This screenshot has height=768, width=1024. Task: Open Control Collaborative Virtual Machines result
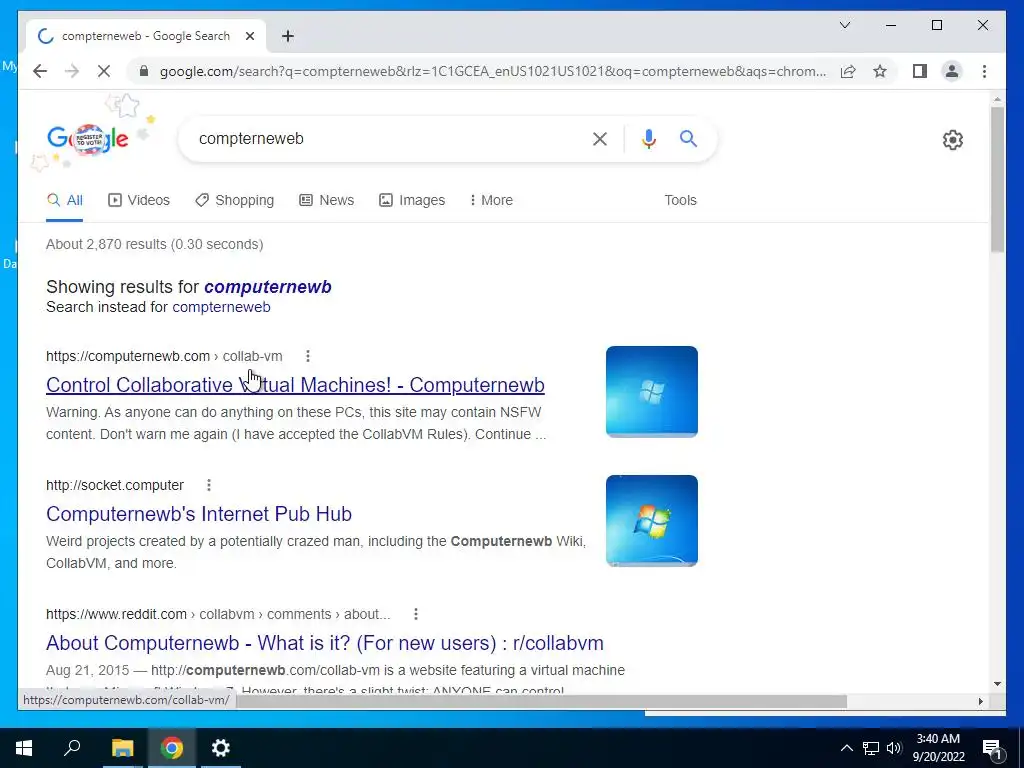click(295, 385)
